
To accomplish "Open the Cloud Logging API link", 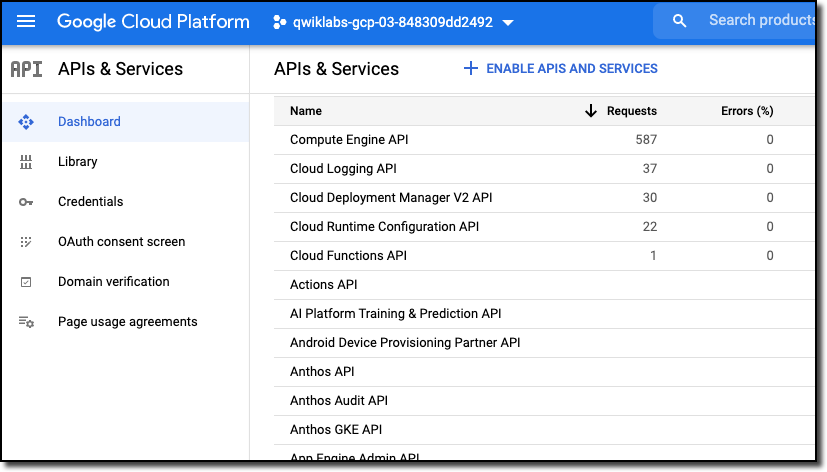I will pos(343,169).
